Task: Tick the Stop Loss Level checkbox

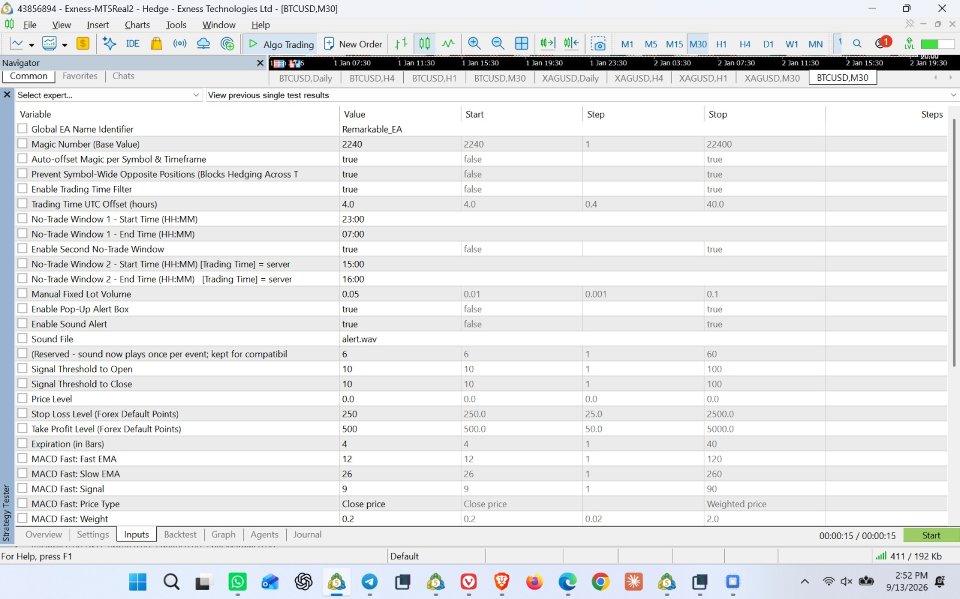Action: (x=23, y=413)
